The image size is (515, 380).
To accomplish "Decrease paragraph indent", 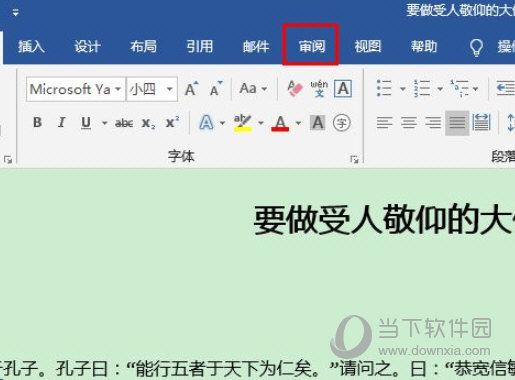I will click(505, 88).
